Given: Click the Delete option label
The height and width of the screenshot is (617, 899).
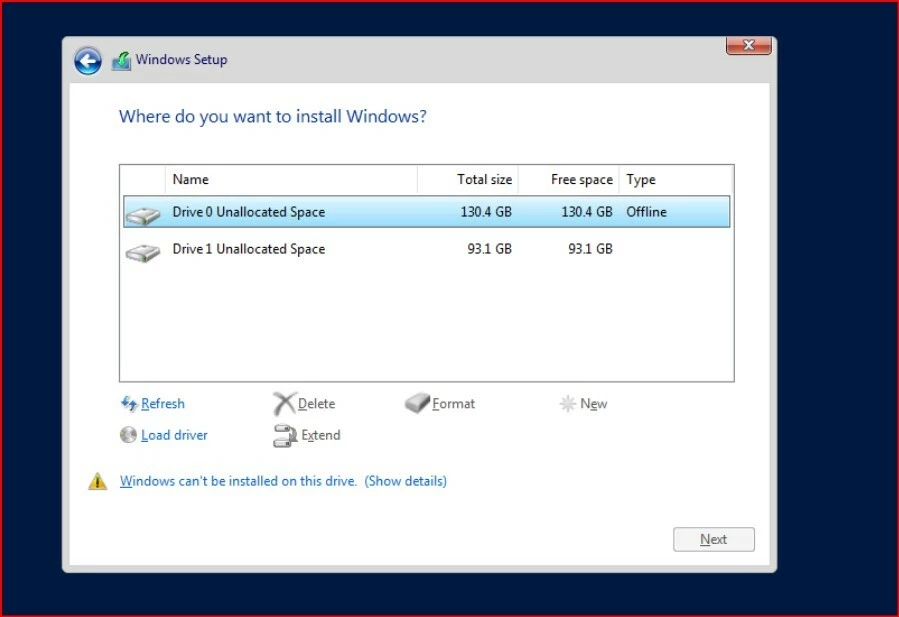Looking at the screenshot, I should point(316,404).
